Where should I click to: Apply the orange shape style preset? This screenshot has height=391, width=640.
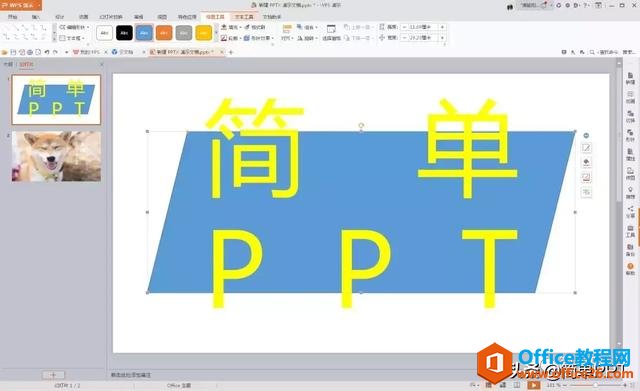pos(164,33)
